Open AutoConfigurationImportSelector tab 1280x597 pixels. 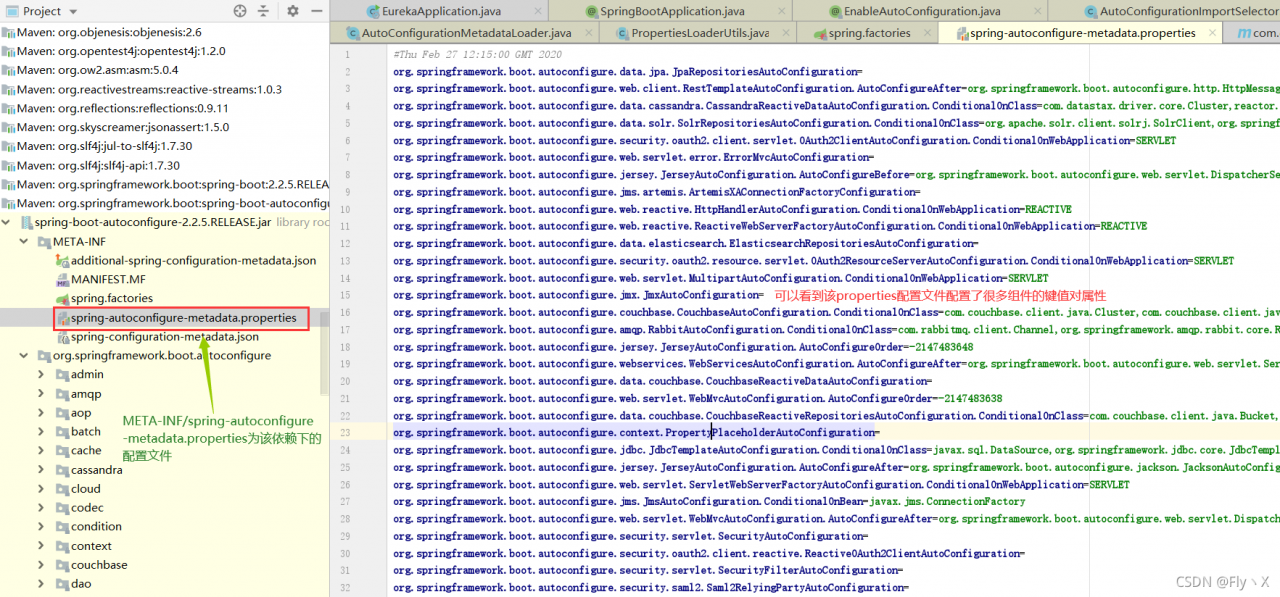[x=1180, y=11]
